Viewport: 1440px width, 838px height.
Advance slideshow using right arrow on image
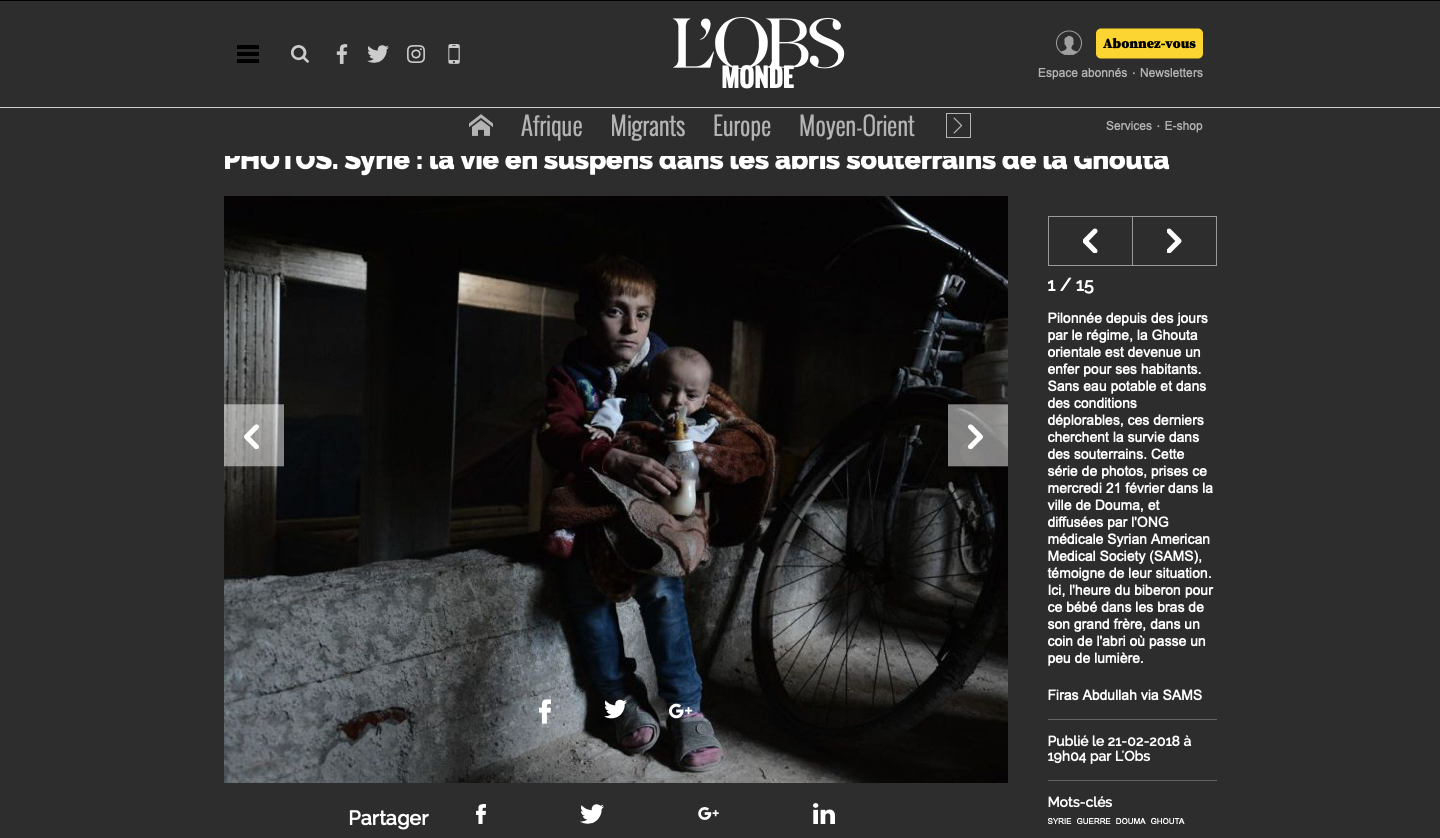977,435
